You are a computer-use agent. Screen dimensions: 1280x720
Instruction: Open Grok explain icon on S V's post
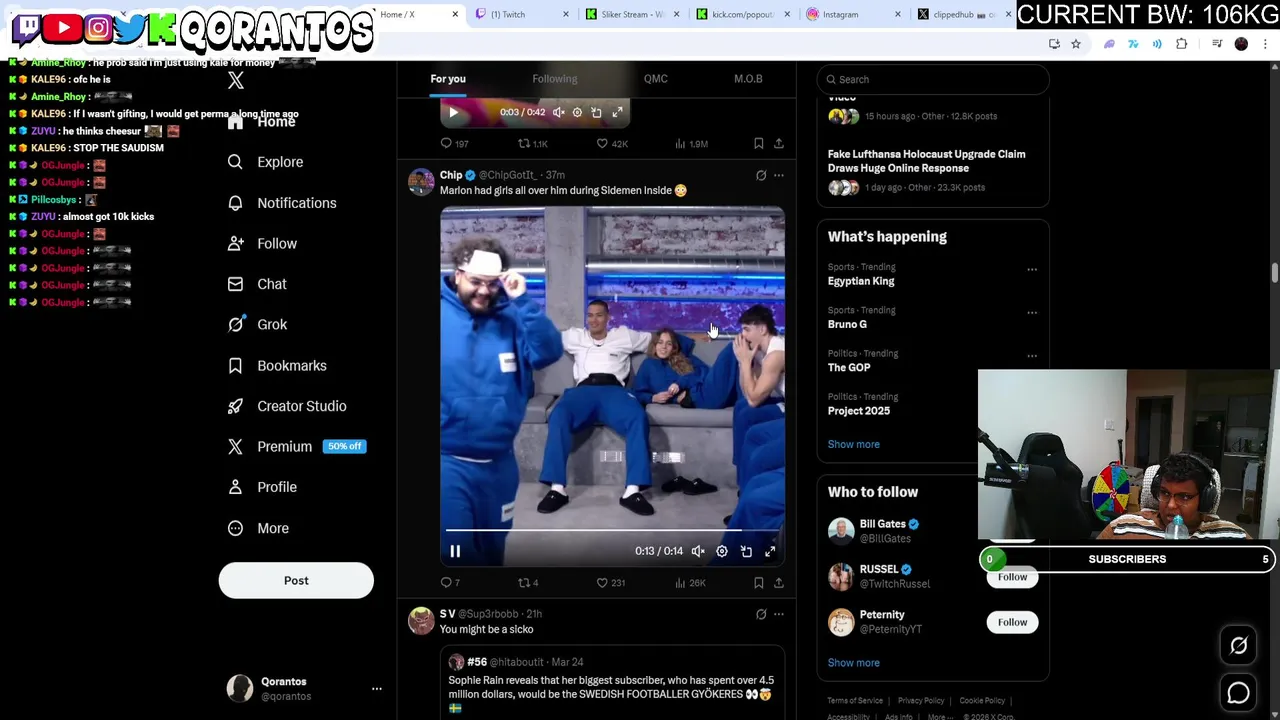click(x=761, y=614)
